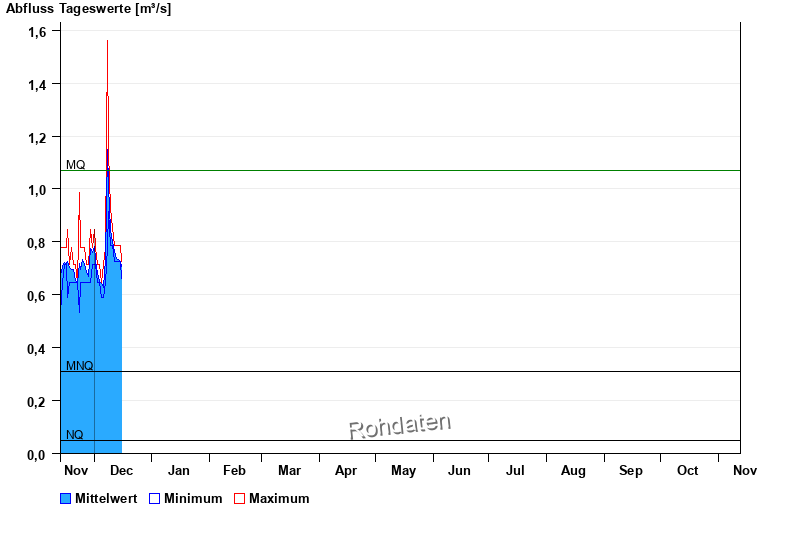Click the white Minimum legend box
Screen dimensions: 800x550
154,499
